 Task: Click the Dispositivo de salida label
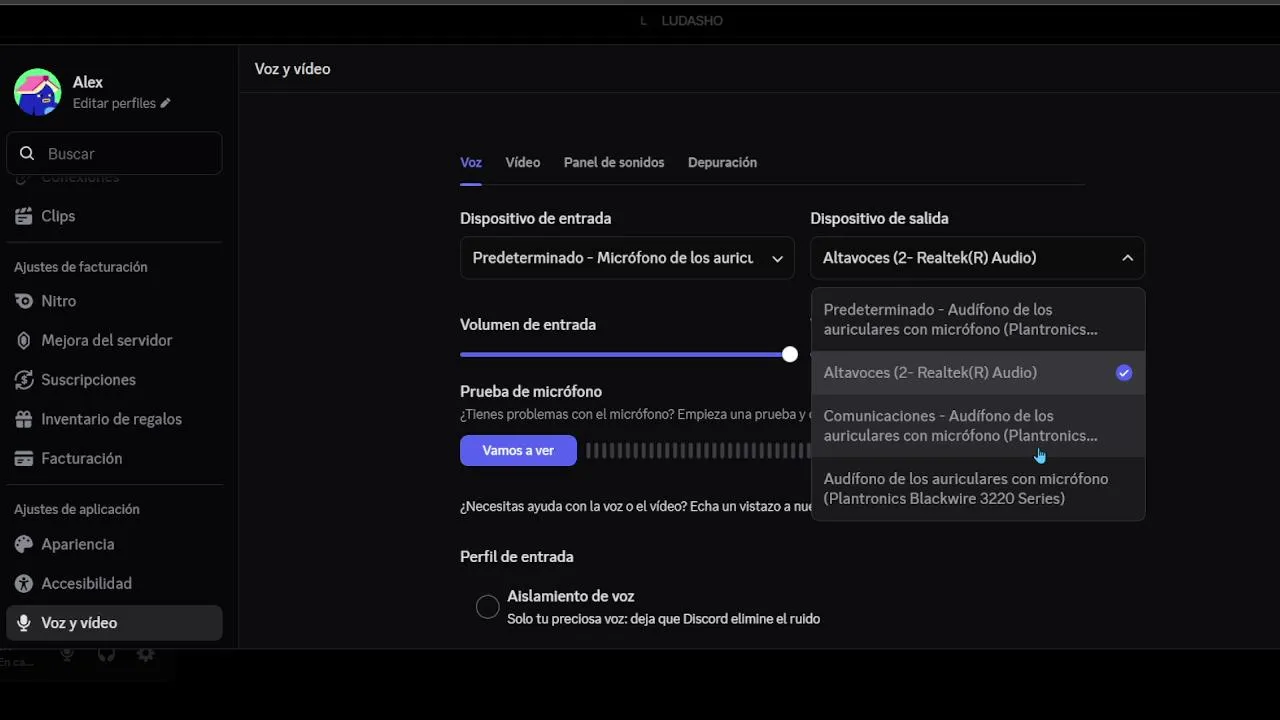tap(879, 218)
